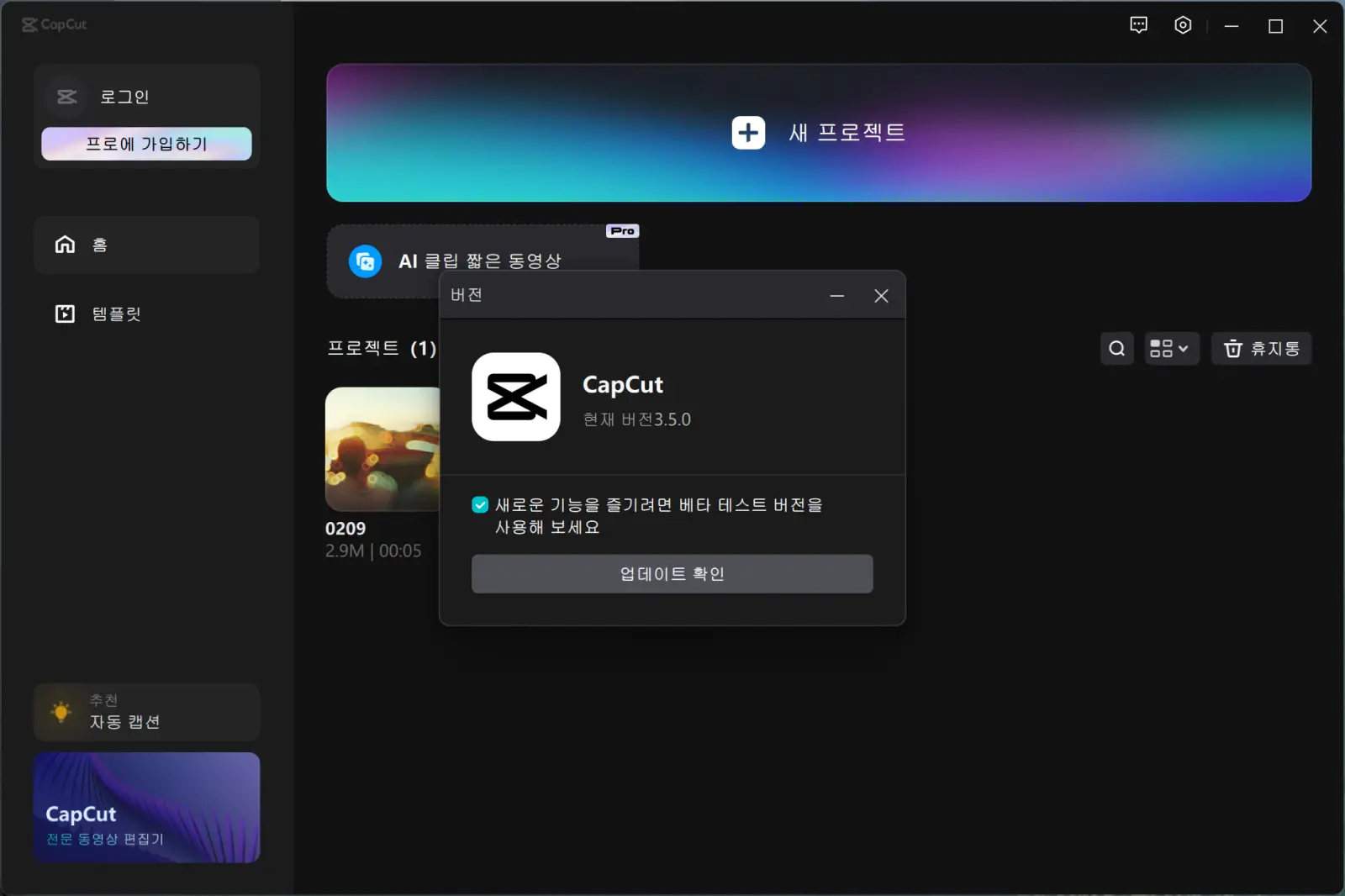The width and height of the screenshot is (1345, 896).
Task: Open the grid view layout dropdown
Action: (x=1171, y=348)
